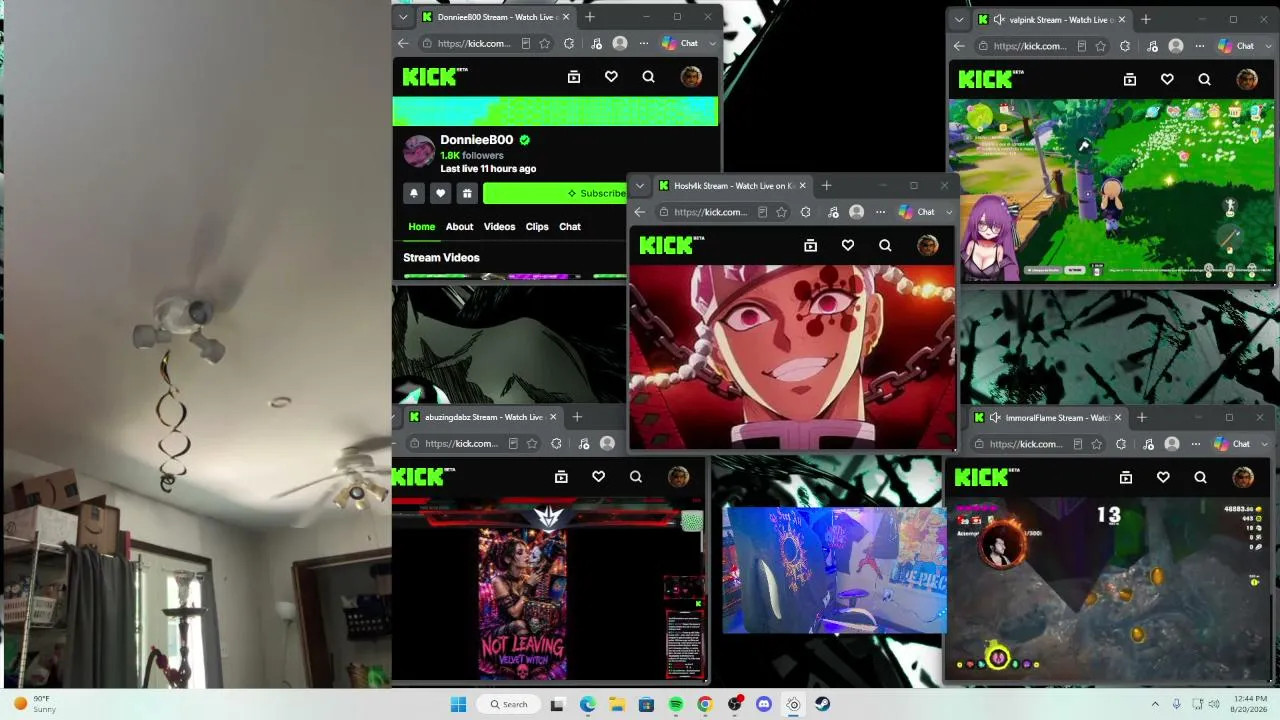
Task: Toggle the favorite star in the abuzingdabz window
Action: (532, 444)
